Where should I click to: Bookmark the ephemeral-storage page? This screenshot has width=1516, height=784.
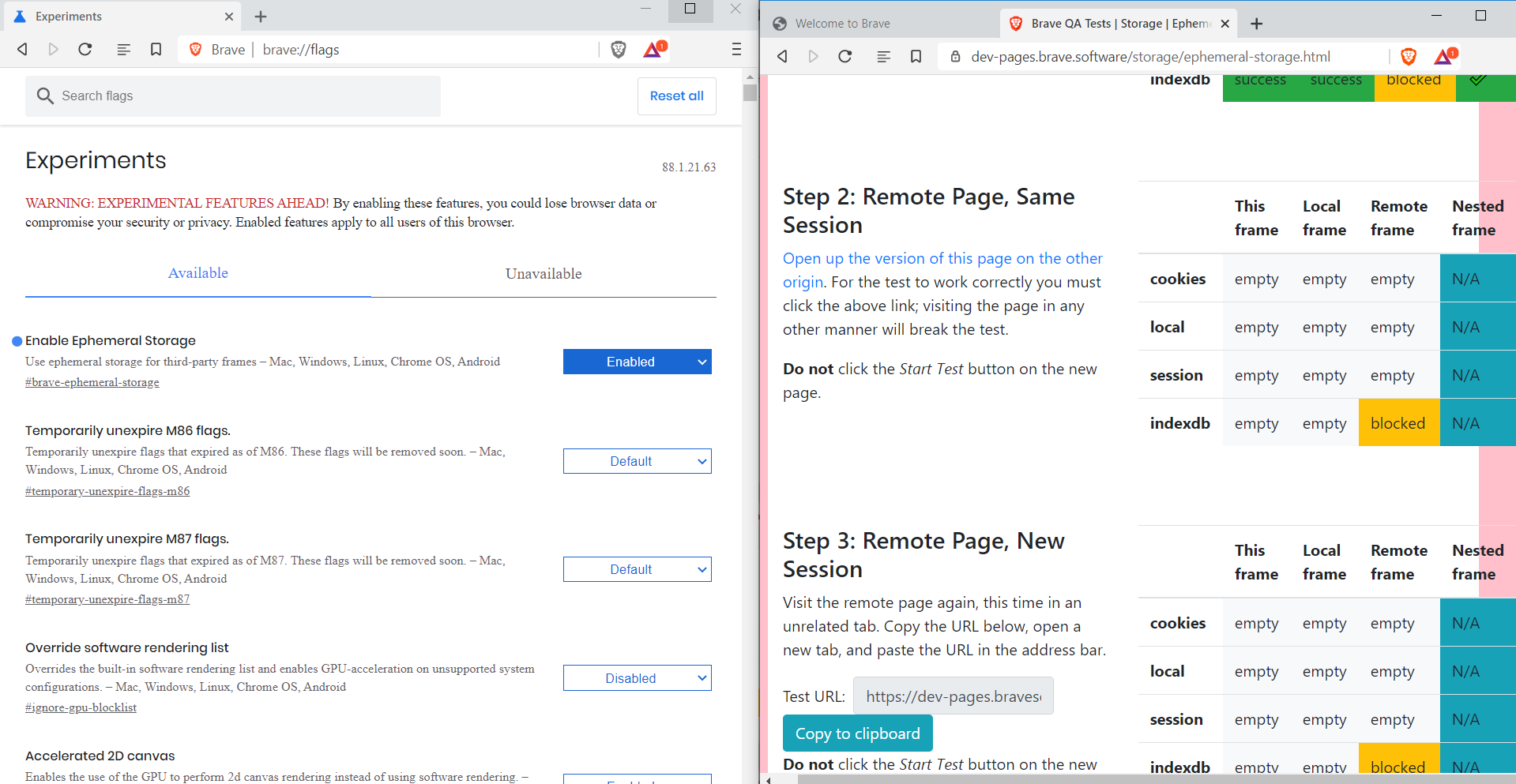coord(916,56)
